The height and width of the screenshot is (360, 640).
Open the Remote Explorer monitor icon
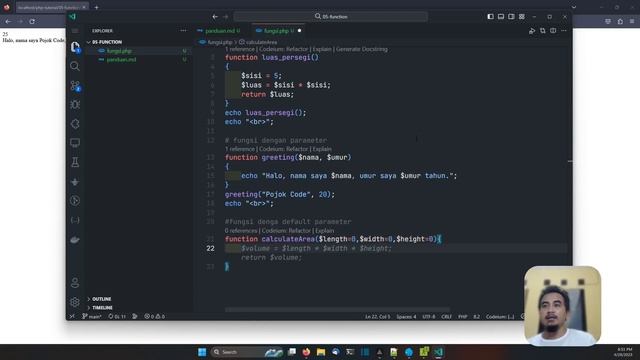tap(75, 143)
